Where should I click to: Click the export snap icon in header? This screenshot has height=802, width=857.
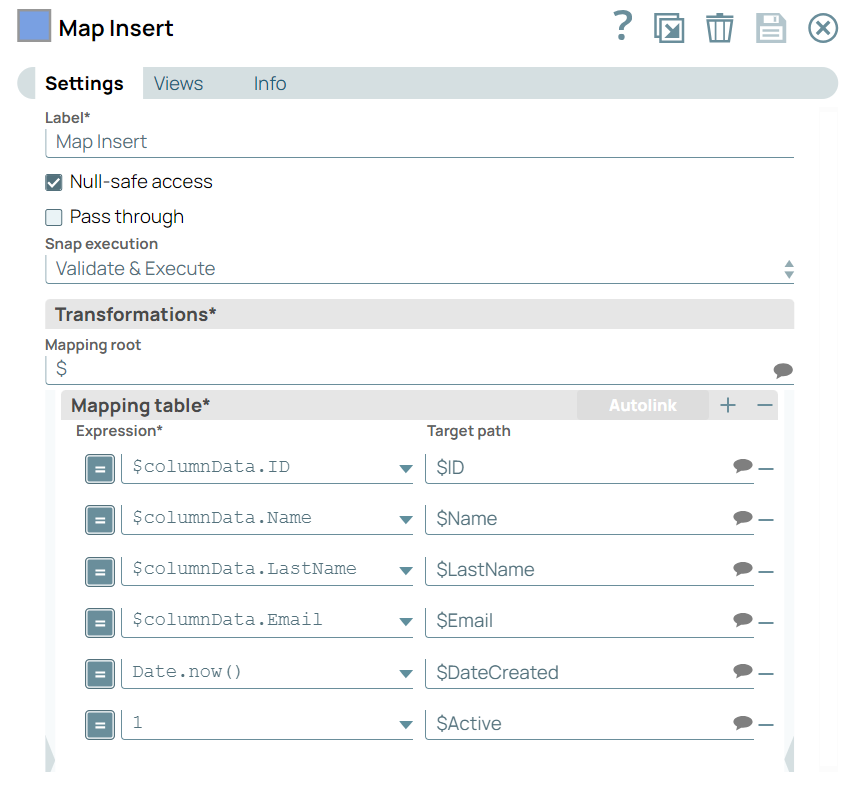point(669,28)
